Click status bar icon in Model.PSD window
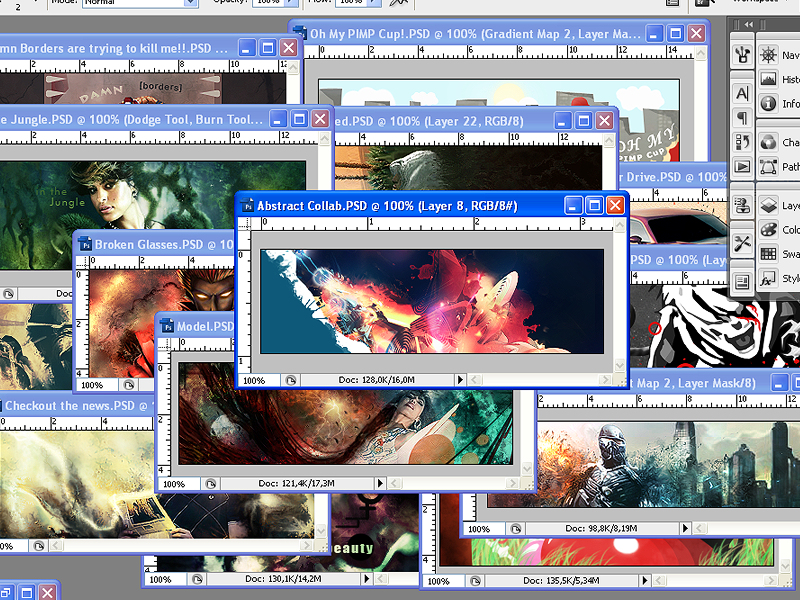The image size is (800, 600). 210,484
